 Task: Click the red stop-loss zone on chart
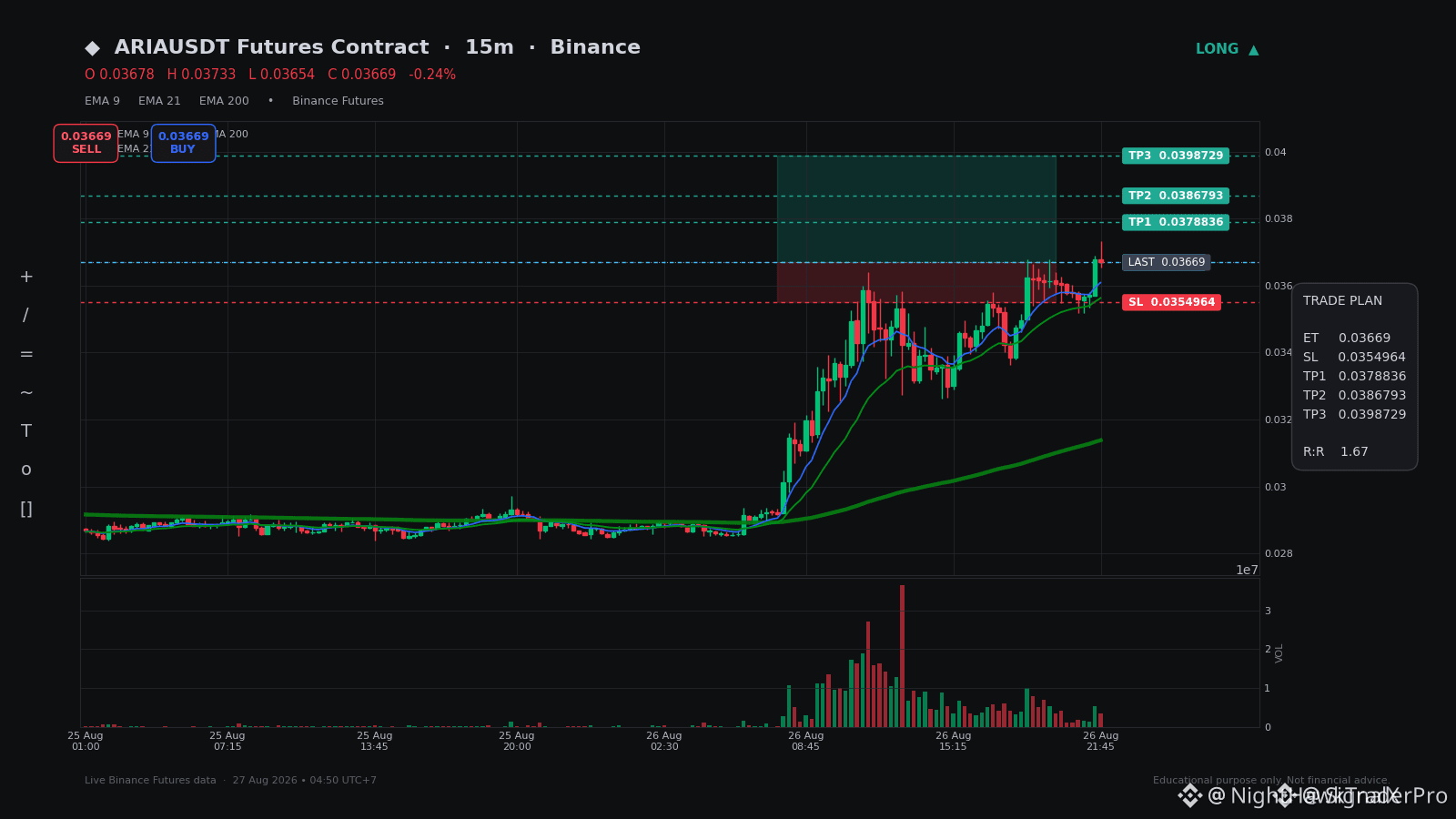click(916, 282)
